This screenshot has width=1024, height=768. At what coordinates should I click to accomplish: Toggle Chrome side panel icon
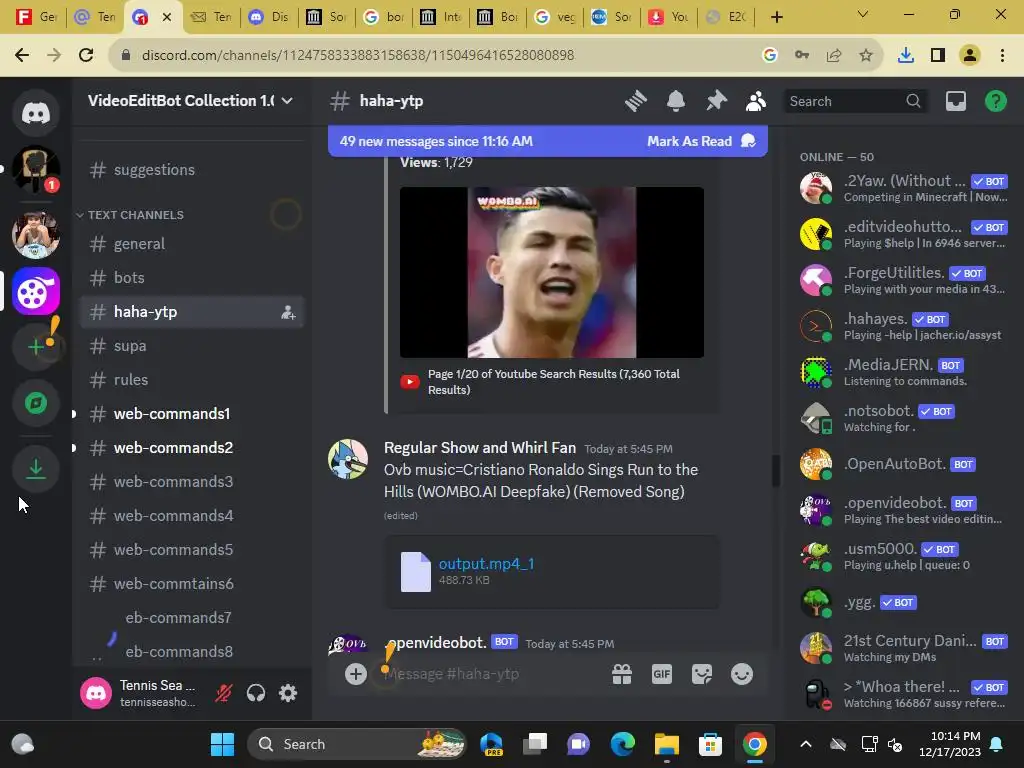938,56
